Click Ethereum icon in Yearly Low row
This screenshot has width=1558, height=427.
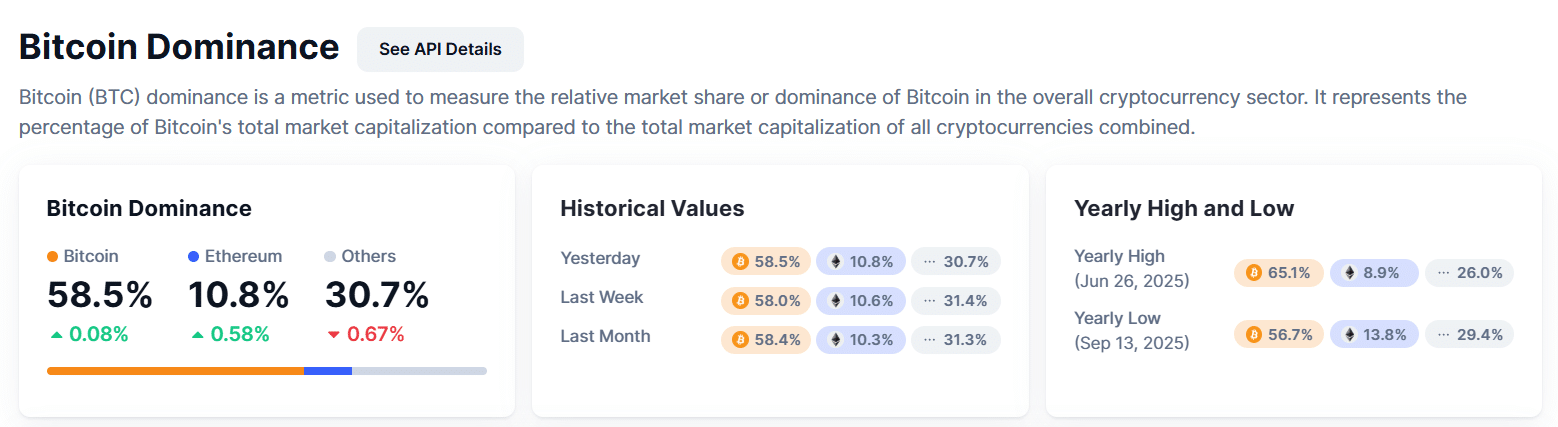[x=1350, y=335]
